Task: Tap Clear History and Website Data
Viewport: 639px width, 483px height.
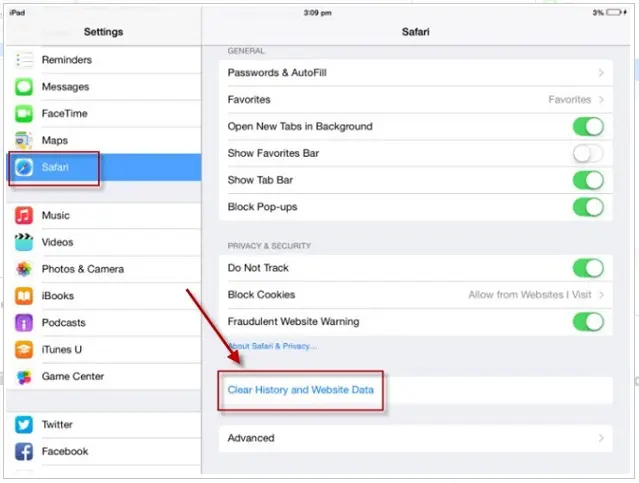Action: (300, 390)
